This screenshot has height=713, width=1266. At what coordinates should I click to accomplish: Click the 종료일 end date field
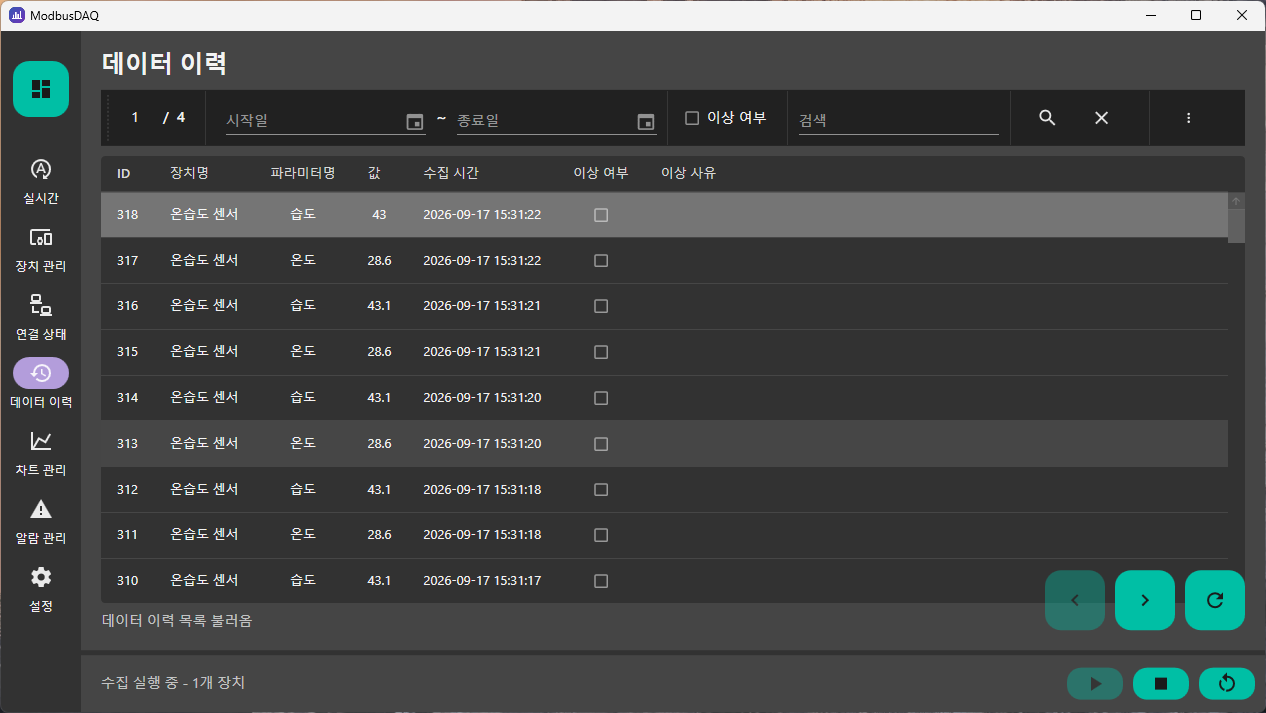[545, 120]
